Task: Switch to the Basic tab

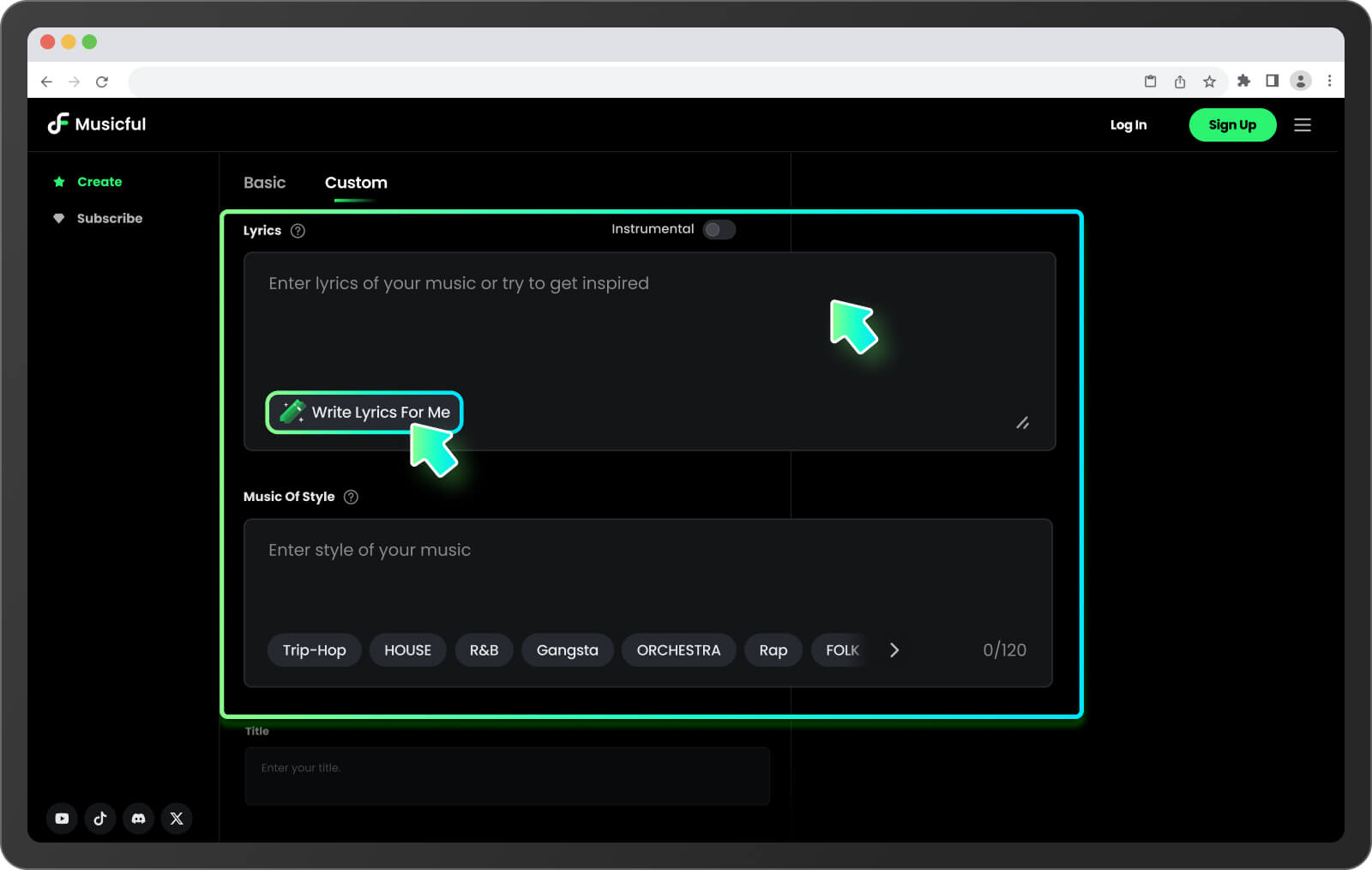Action: click(x=264, y=183)
